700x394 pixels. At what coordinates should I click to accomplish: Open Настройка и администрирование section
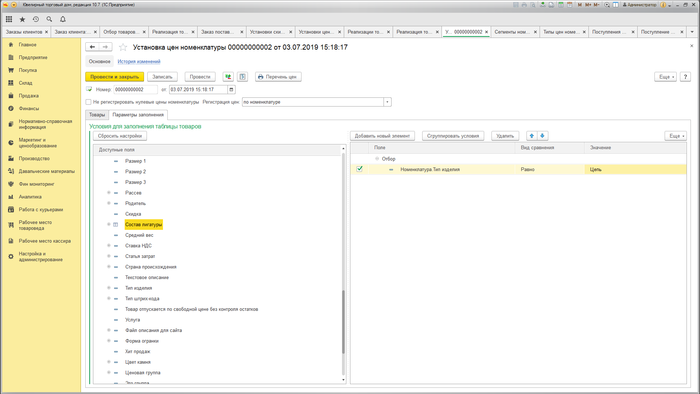click(40, 257)
